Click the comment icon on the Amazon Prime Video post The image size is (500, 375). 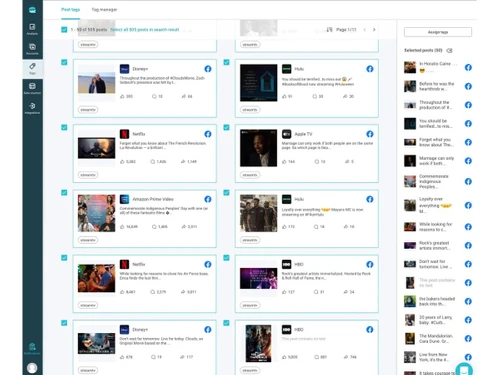(154, 227)
